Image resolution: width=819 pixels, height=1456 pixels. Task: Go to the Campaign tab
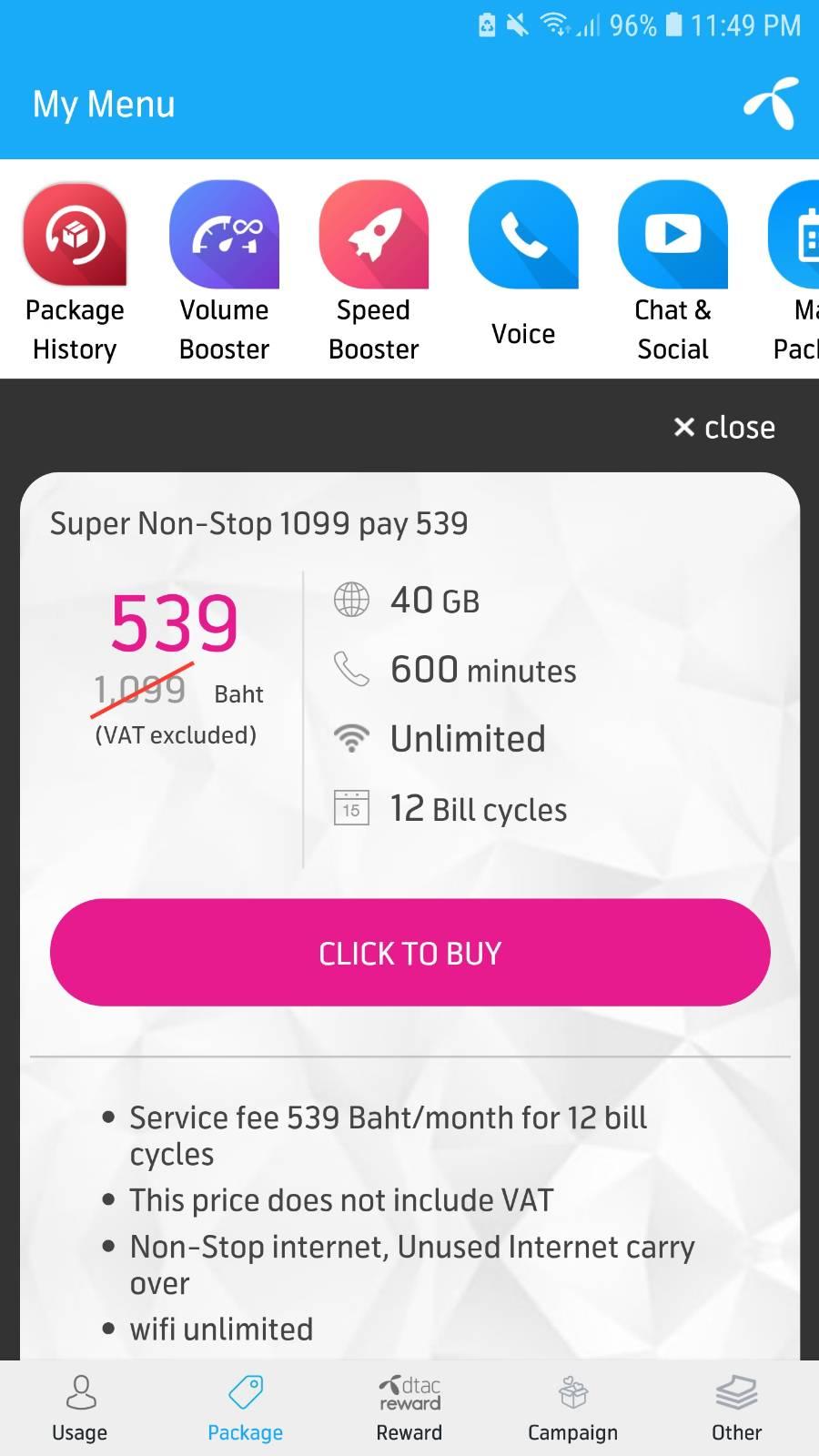pos(572,1408)
